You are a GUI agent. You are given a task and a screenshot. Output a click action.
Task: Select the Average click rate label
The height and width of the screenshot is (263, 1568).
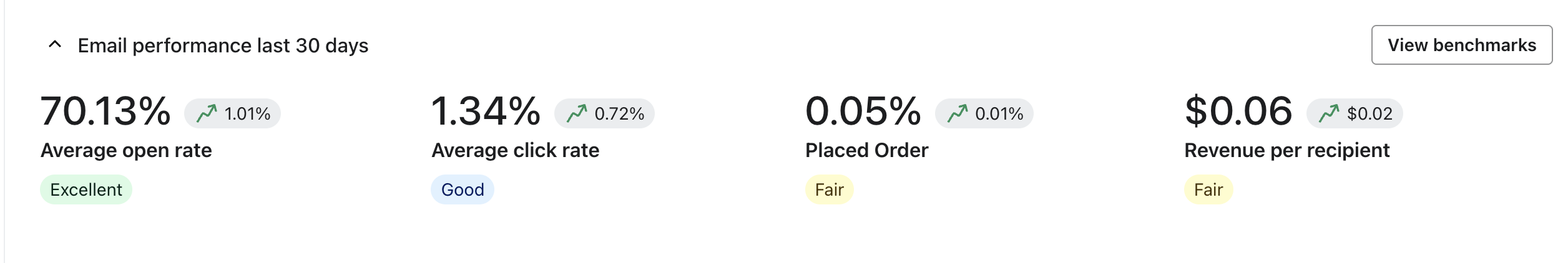coord(516,150)
